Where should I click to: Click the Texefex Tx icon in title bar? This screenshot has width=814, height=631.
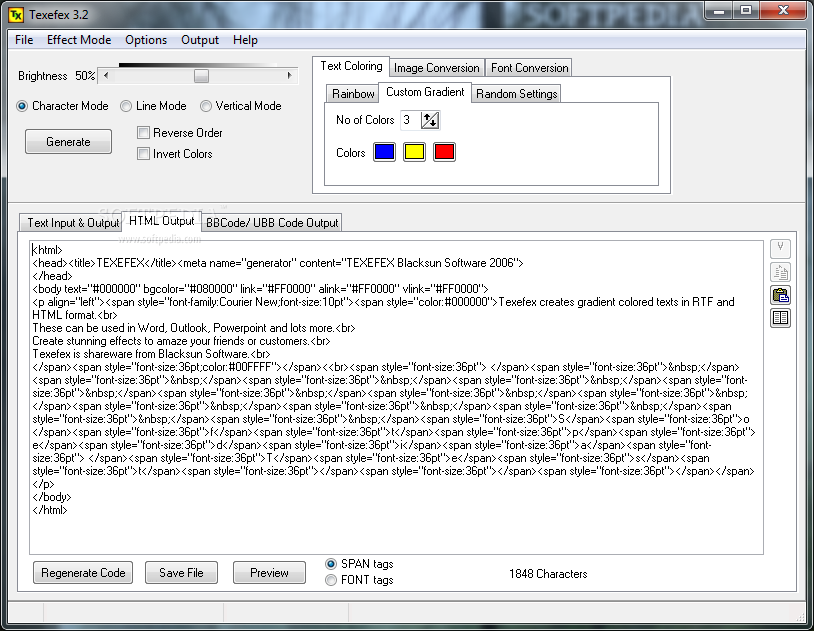coord(16,15)
